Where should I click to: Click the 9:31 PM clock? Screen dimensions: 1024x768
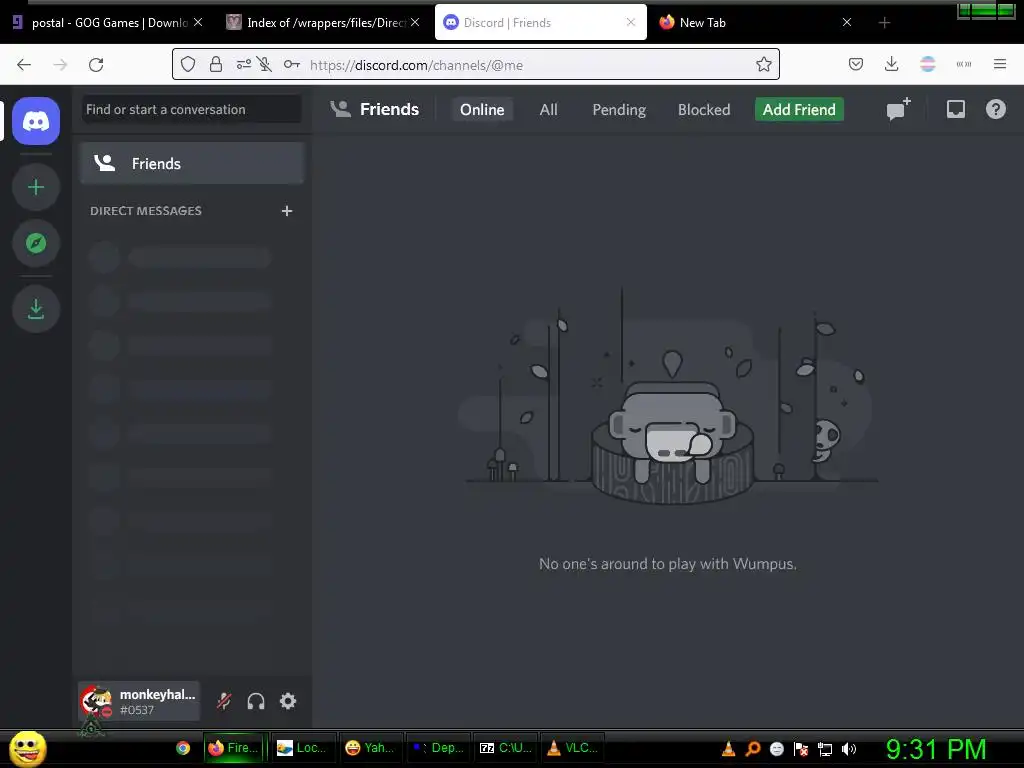[936, 749]
